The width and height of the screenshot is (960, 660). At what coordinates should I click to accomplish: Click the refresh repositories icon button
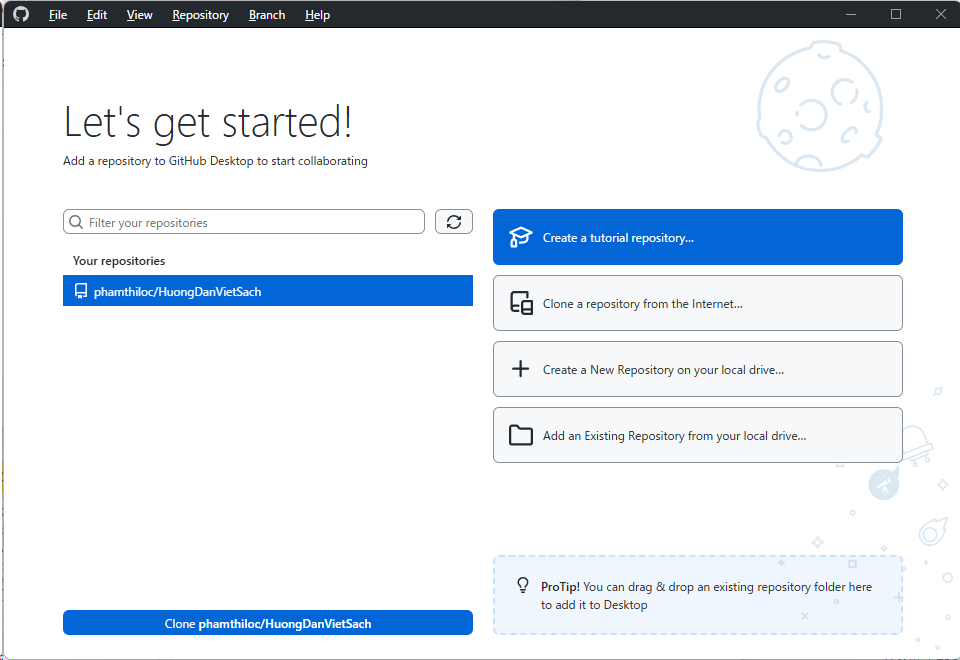(454, 222)
